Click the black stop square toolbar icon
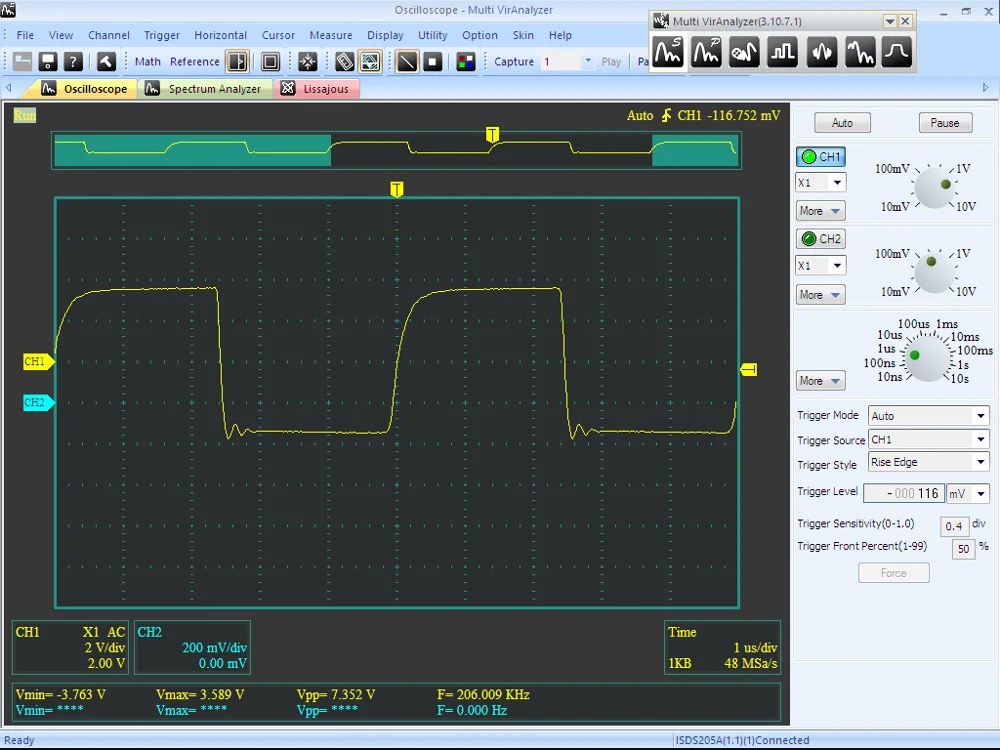The height and width of the screenshot is (750, 1000). tap(432, 62)
